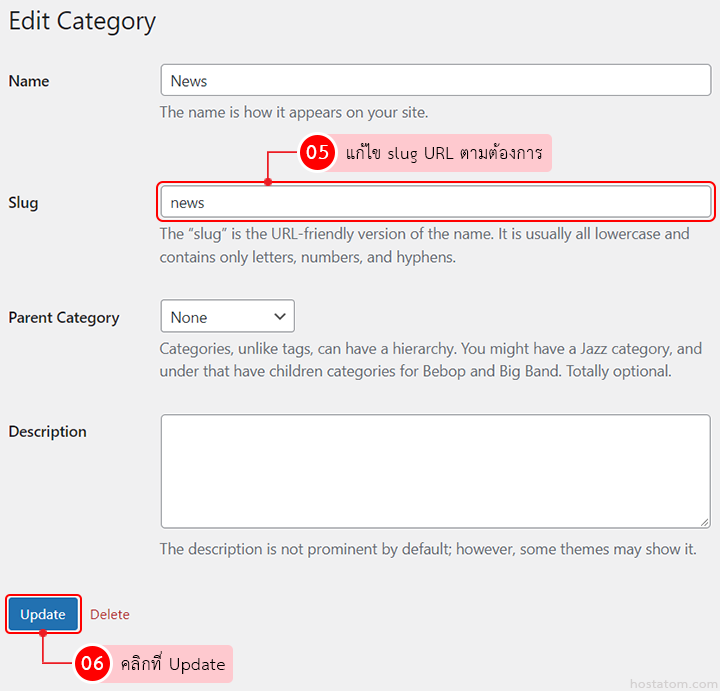Image resolution: width=720 pixels, height=691 pixels.
Task: Click the Slug input field containing news
Action: [435, 202]
